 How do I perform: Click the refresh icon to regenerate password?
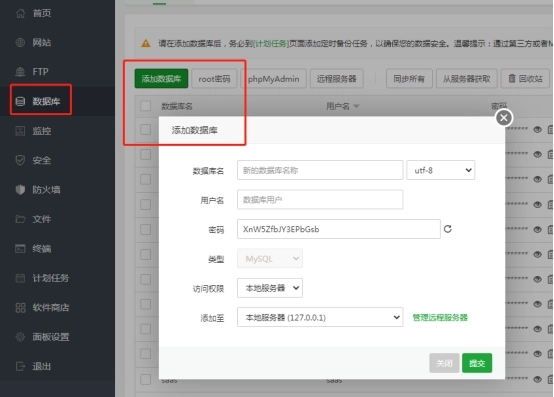[x=448, y=229]
